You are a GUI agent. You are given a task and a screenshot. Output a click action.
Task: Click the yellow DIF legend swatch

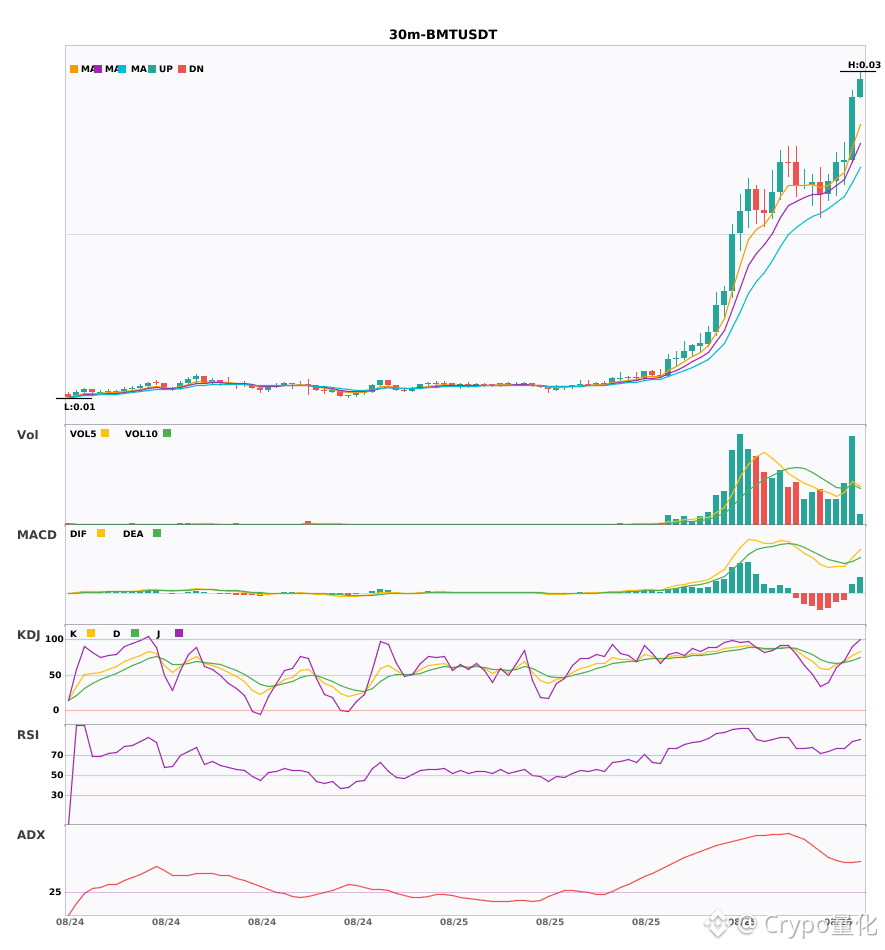101,533
